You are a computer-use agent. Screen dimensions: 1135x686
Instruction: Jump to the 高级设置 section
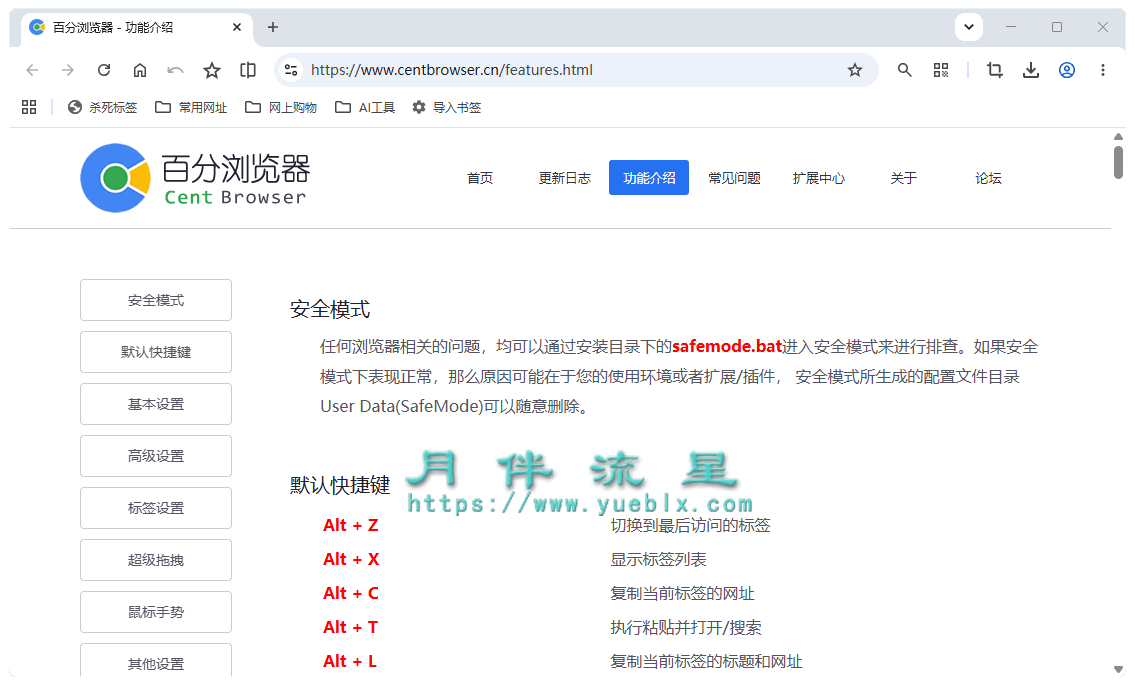156,457
